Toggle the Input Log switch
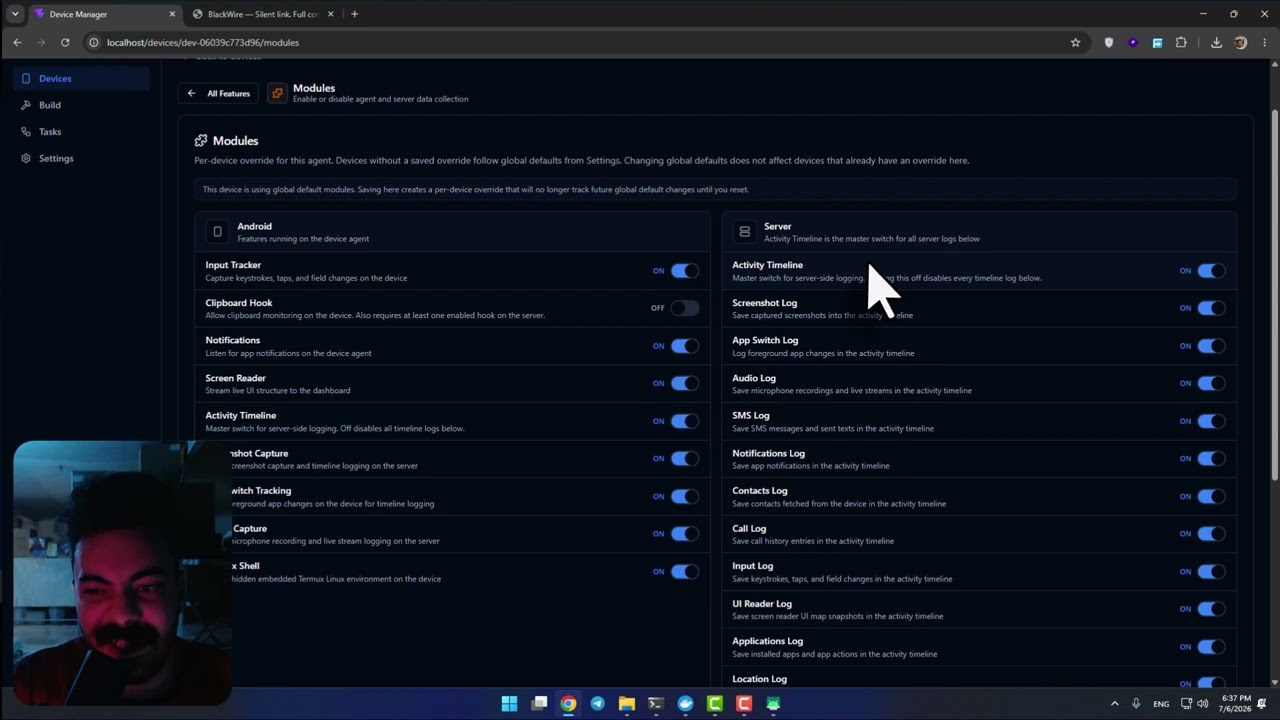Image resolution: width=1280 pixels, height=720 pixels. click(x=1211, y=572)
